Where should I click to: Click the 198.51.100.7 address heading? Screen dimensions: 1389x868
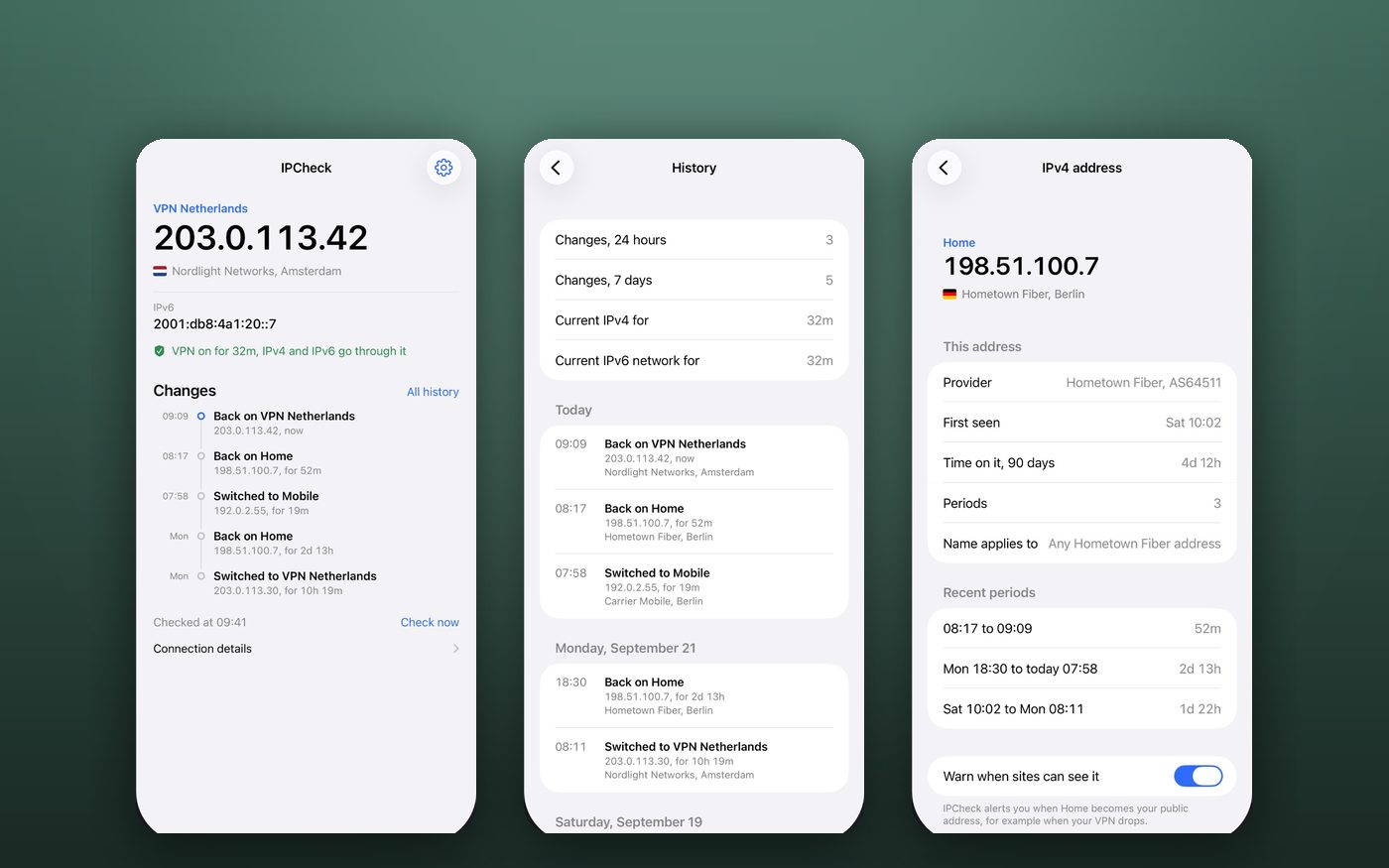tap(1021, 266)
